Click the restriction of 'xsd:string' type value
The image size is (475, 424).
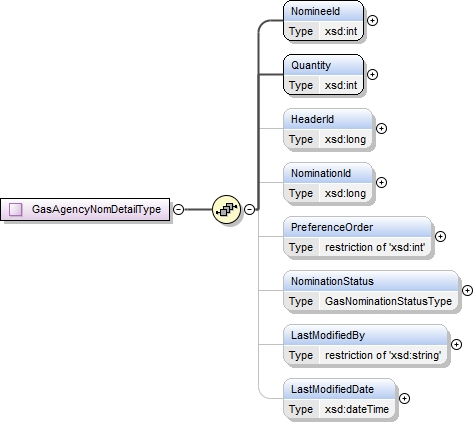[x=383, y=355]
